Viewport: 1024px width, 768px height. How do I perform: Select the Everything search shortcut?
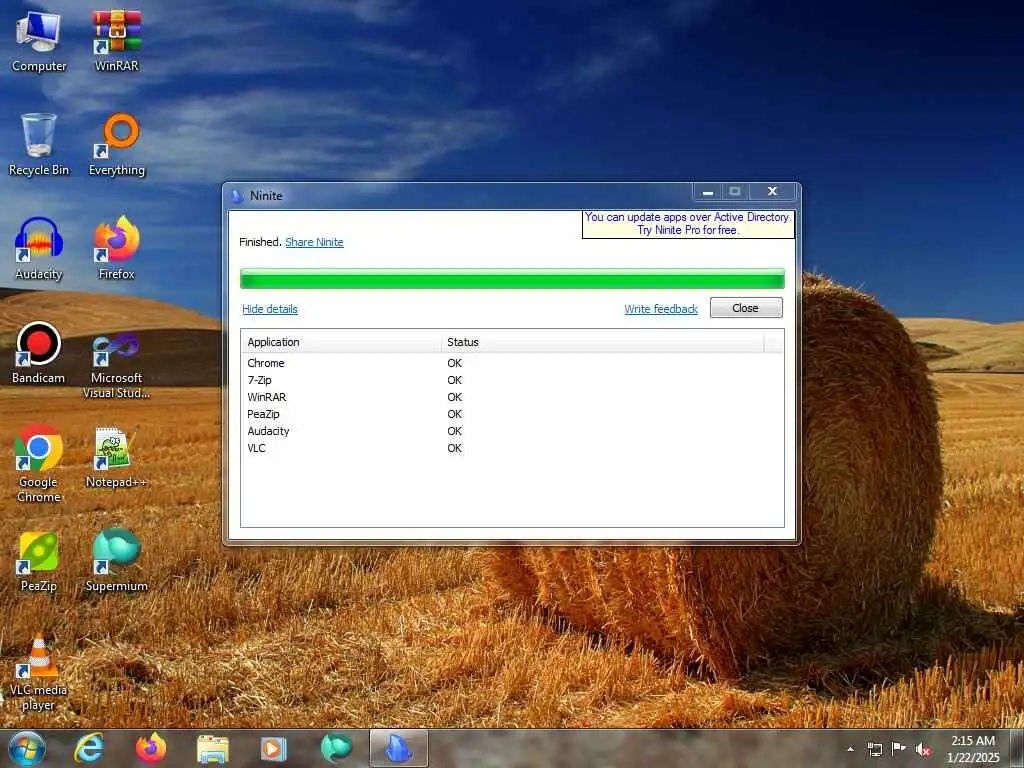click(x=117, y=145)
